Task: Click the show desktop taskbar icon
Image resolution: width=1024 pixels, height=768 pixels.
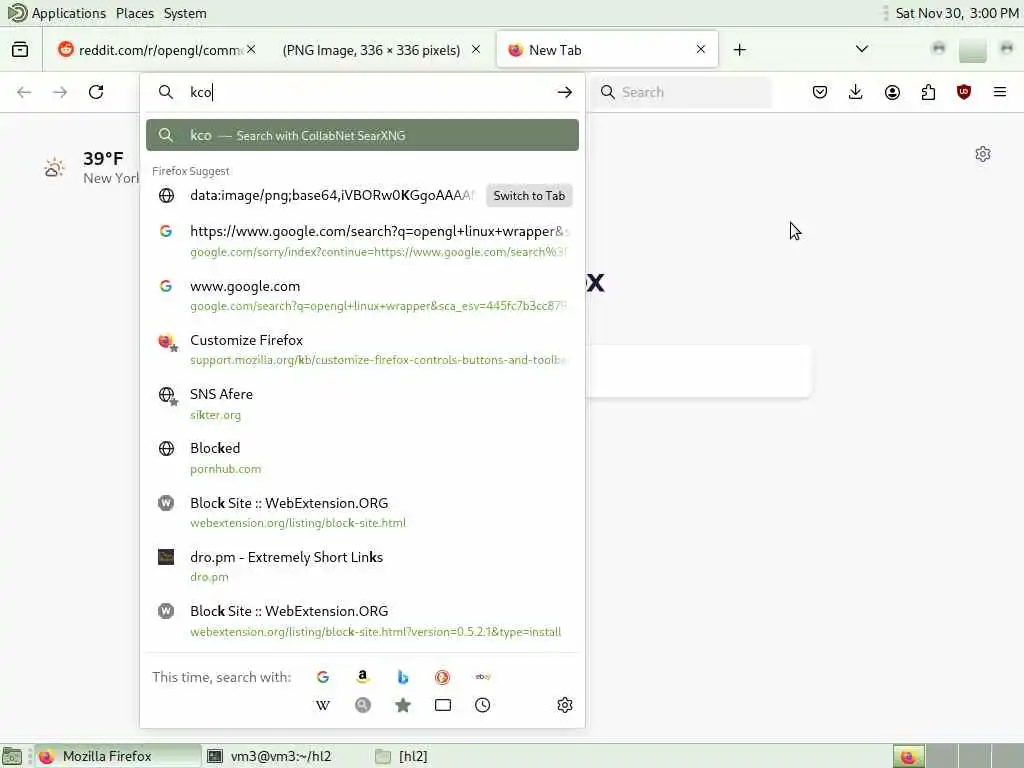Action: pyautogui.click(x=12, y=756)
